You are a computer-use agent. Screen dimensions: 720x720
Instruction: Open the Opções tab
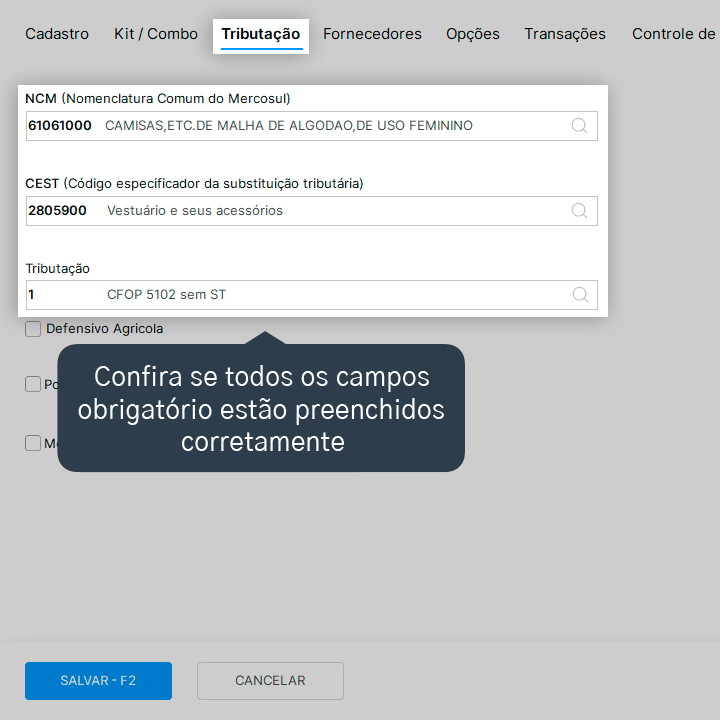472,34
